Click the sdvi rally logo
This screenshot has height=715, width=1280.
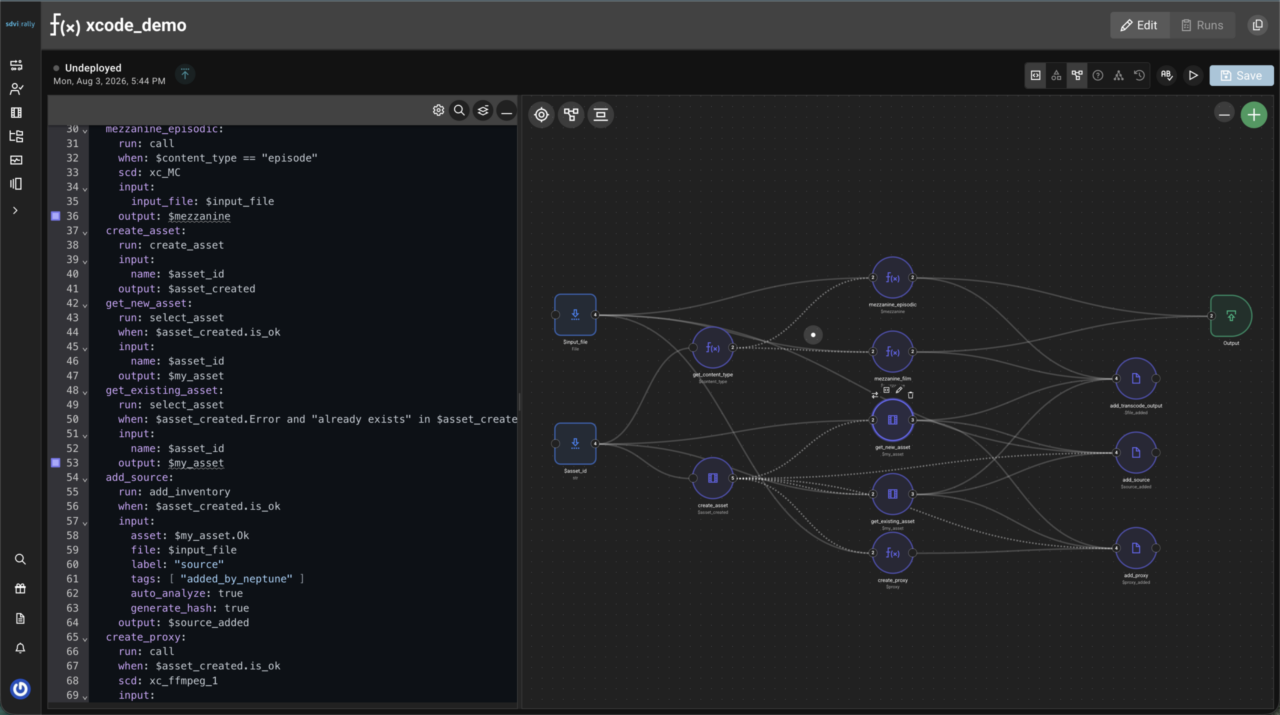20,24
